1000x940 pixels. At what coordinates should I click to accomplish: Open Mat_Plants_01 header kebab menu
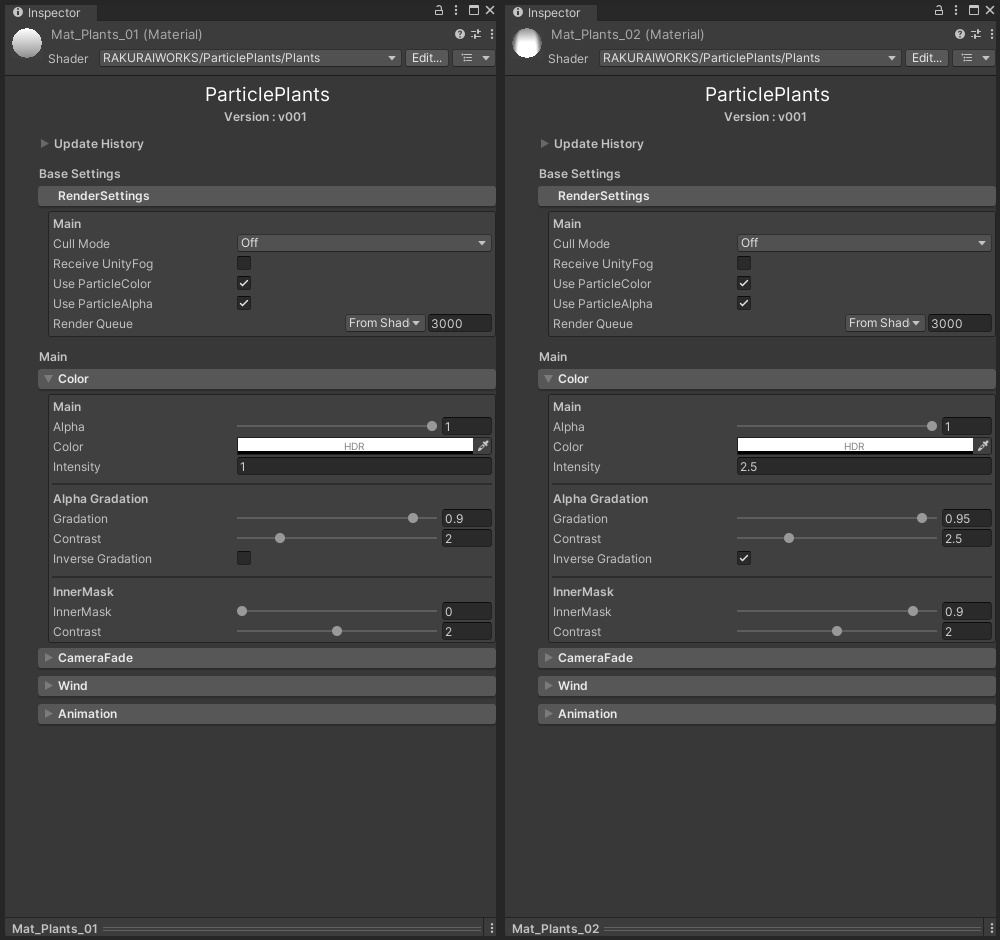pos(492,34)
